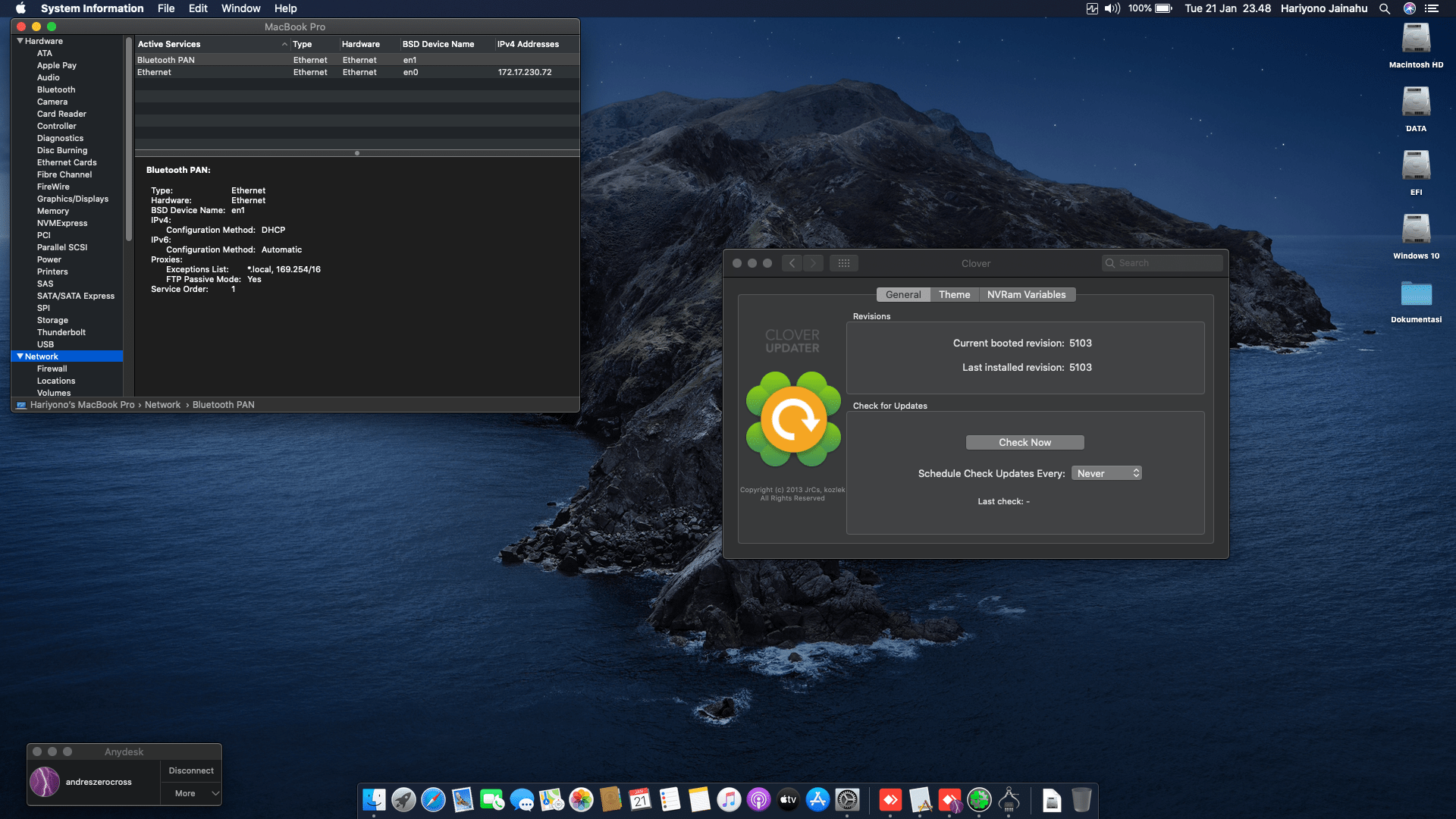Show all panes grid button in Clover
The width and height of the screenshot is (1456, 819).
tap(844, 263)
